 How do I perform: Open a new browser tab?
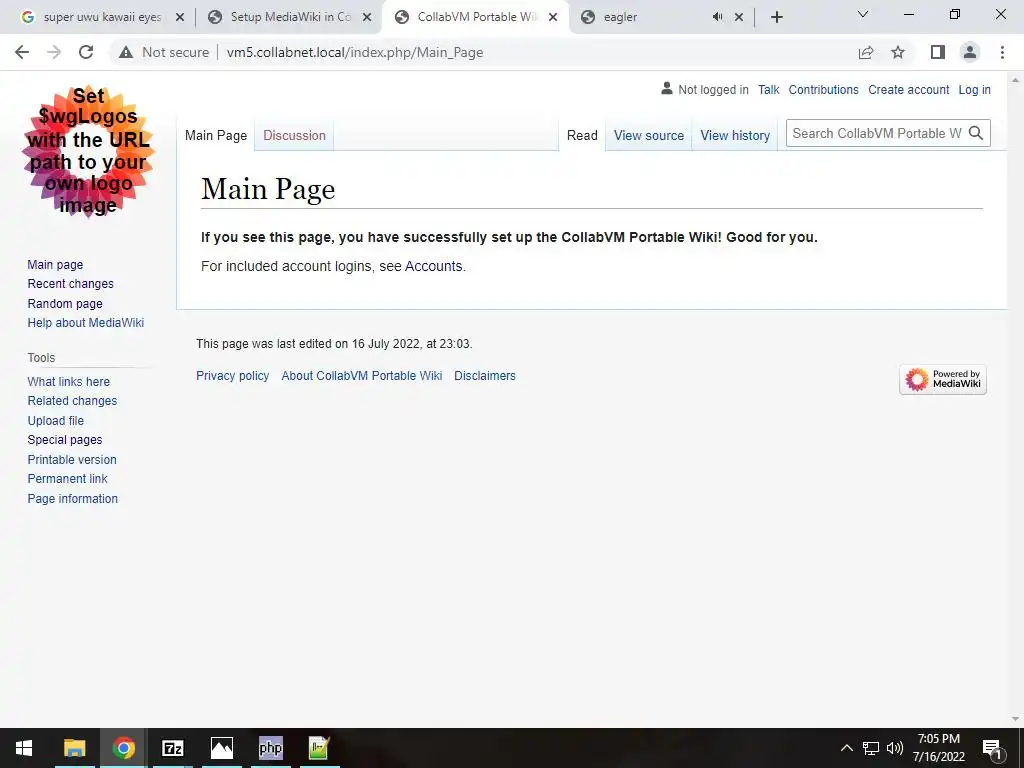(776, 17)
